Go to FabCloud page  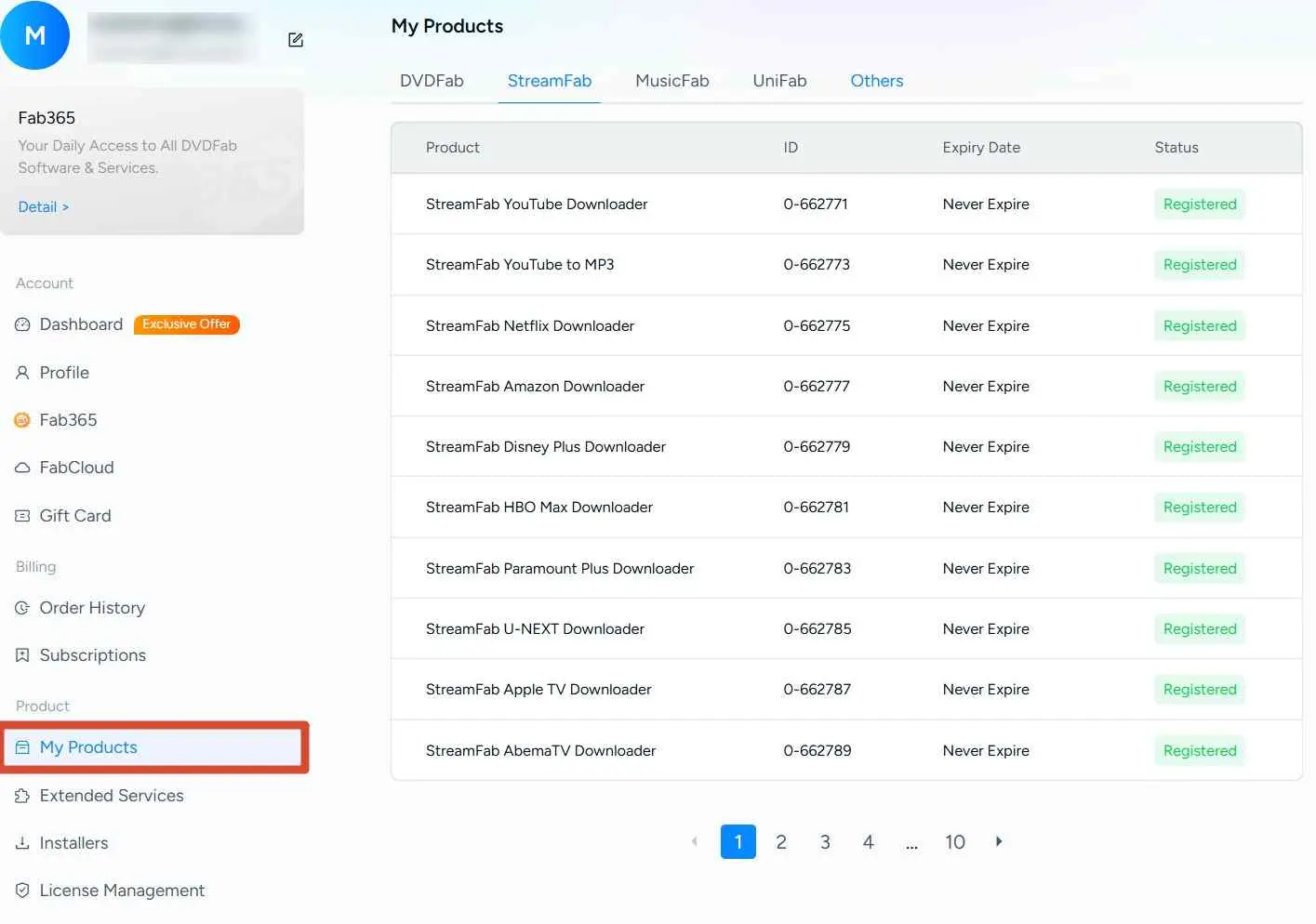coord(76,468)
